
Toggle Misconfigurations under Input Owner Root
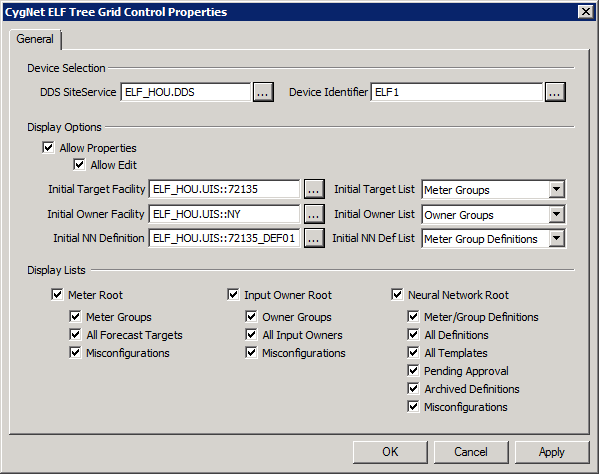point(251,353)
